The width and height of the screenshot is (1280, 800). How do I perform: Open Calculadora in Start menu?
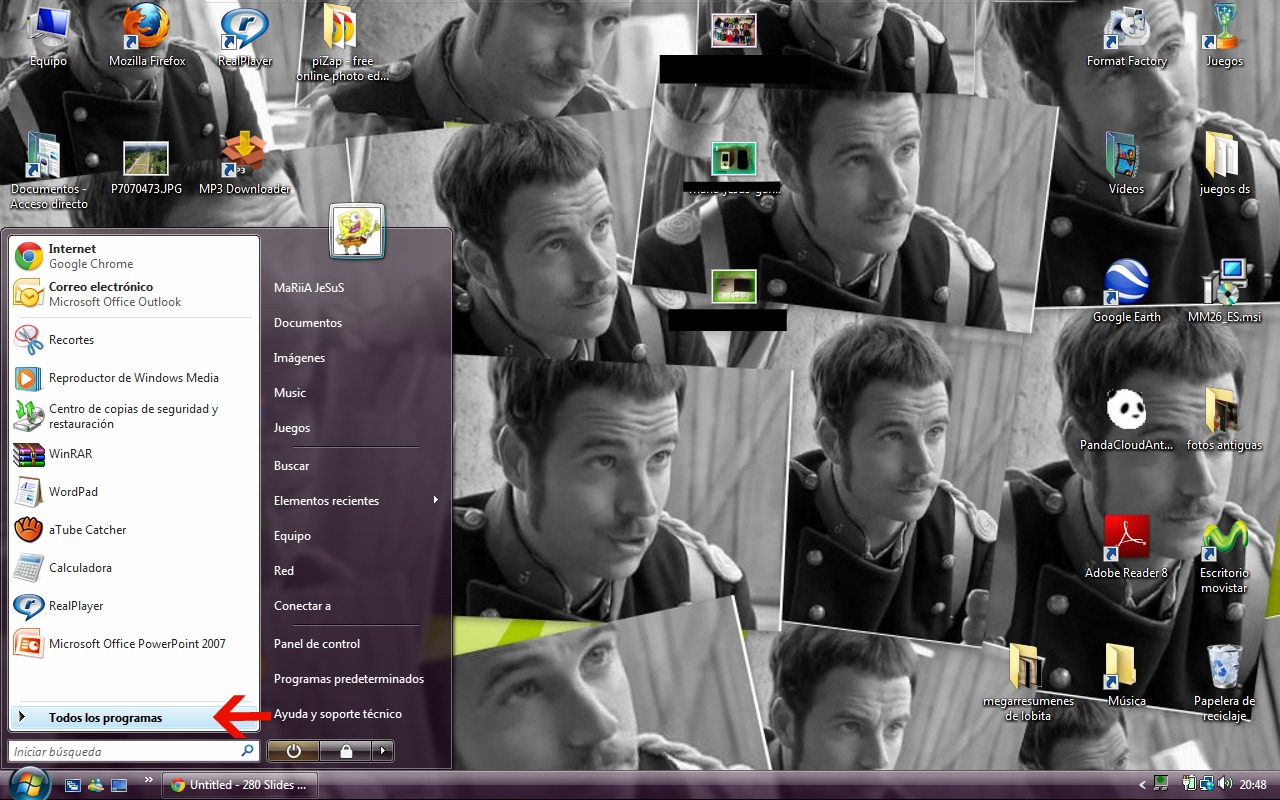click(80, 568)
